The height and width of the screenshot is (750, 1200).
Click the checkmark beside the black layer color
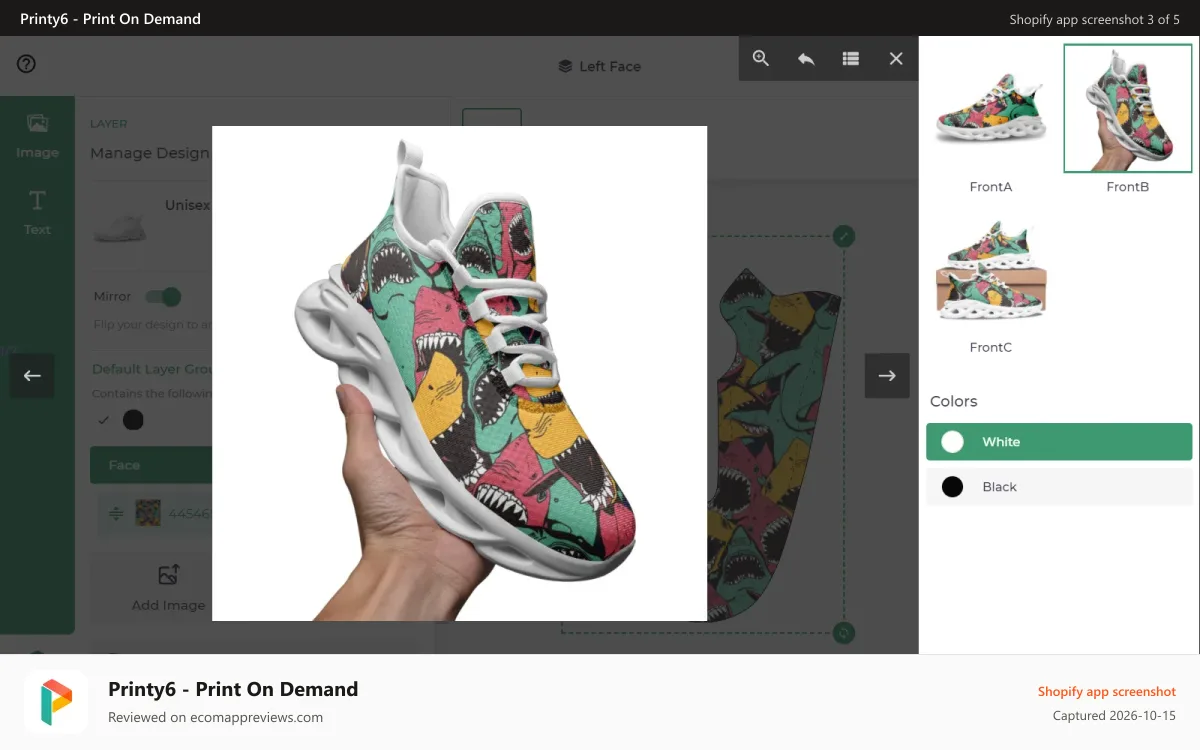tap(103, 420)
